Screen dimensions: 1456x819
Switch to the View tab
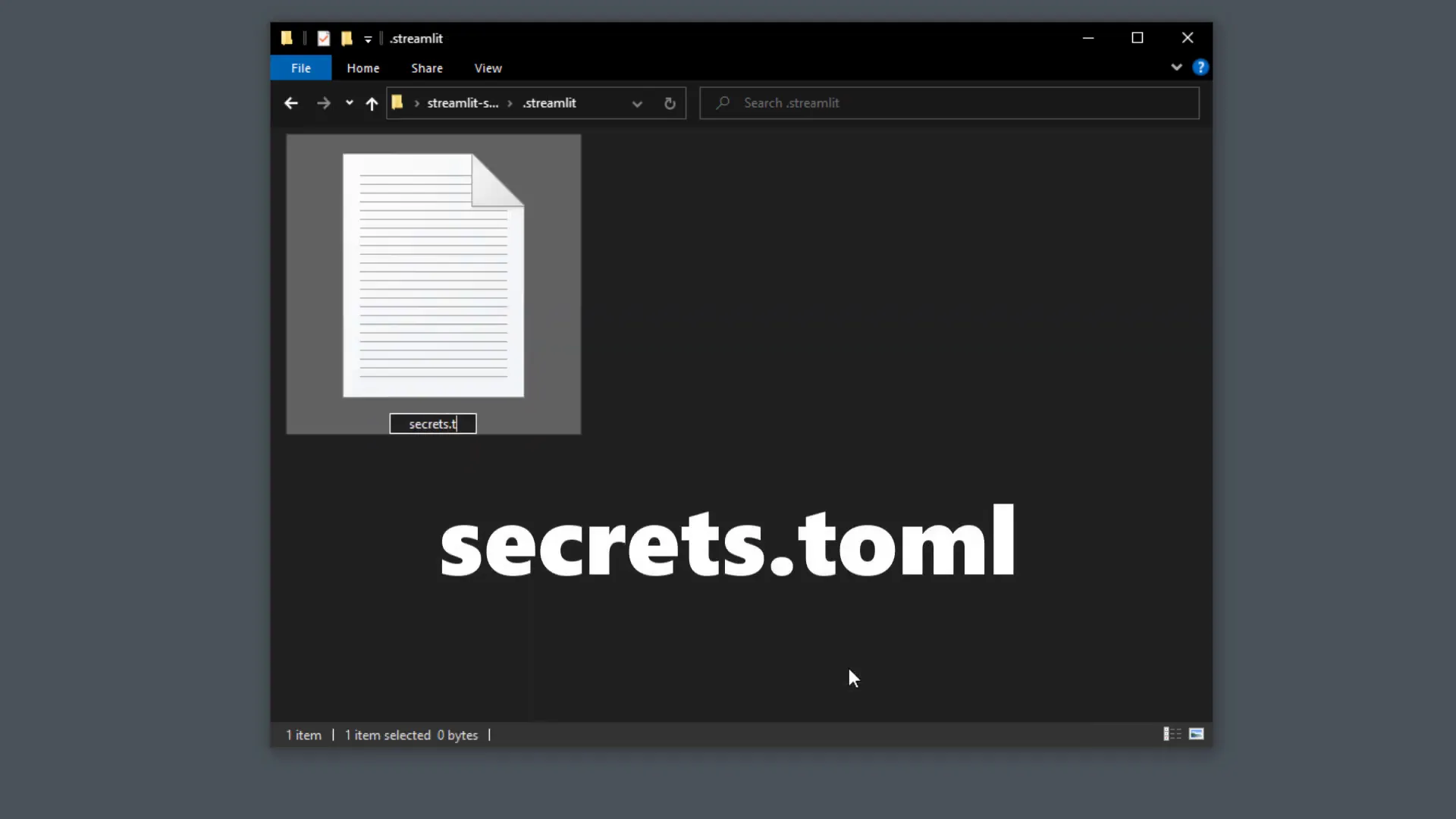tap(488, 67)
